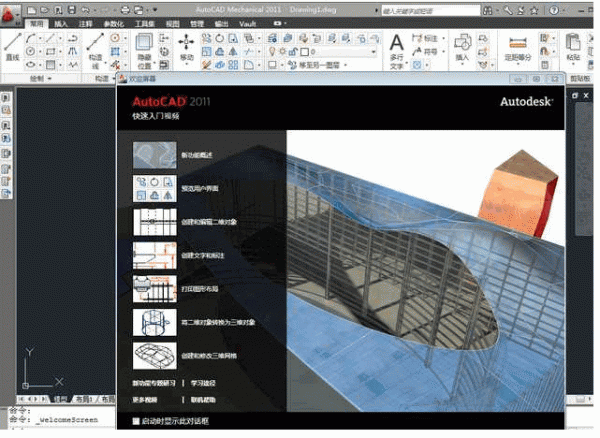The height and width of the screenshot is (438, 600).
Task: Select the Construction line (构造线) tool
Action: (95, 51)
